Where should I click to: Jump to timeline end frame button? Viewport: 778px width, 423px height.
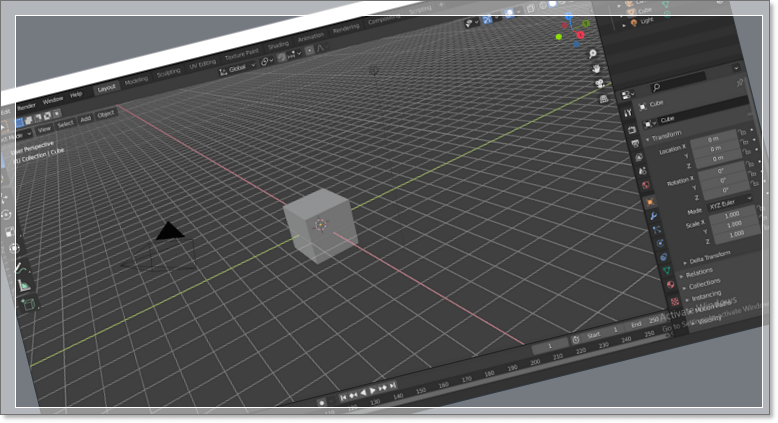(392, 385)
